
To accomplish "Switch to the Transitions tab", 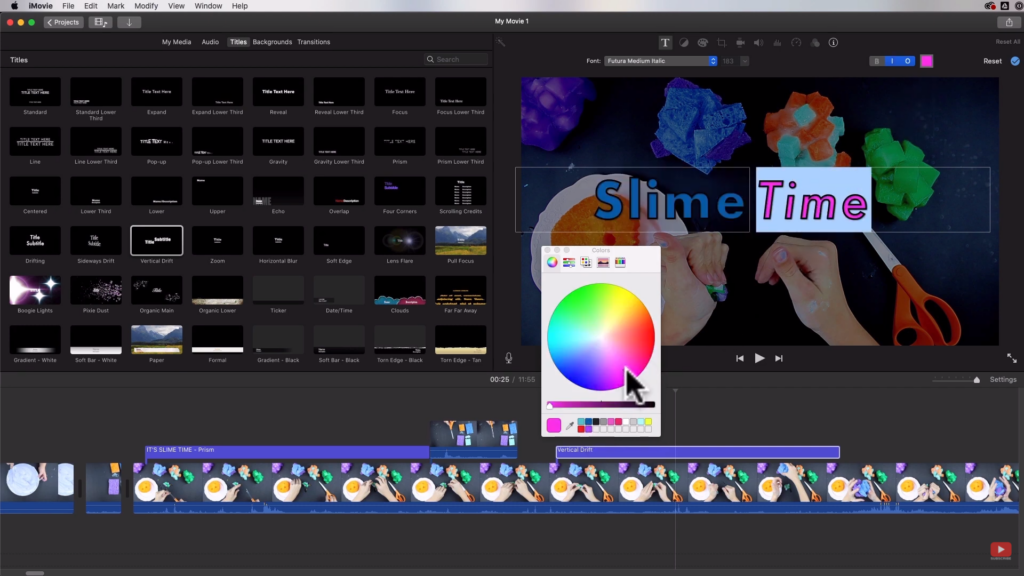I will click(313, 42).
